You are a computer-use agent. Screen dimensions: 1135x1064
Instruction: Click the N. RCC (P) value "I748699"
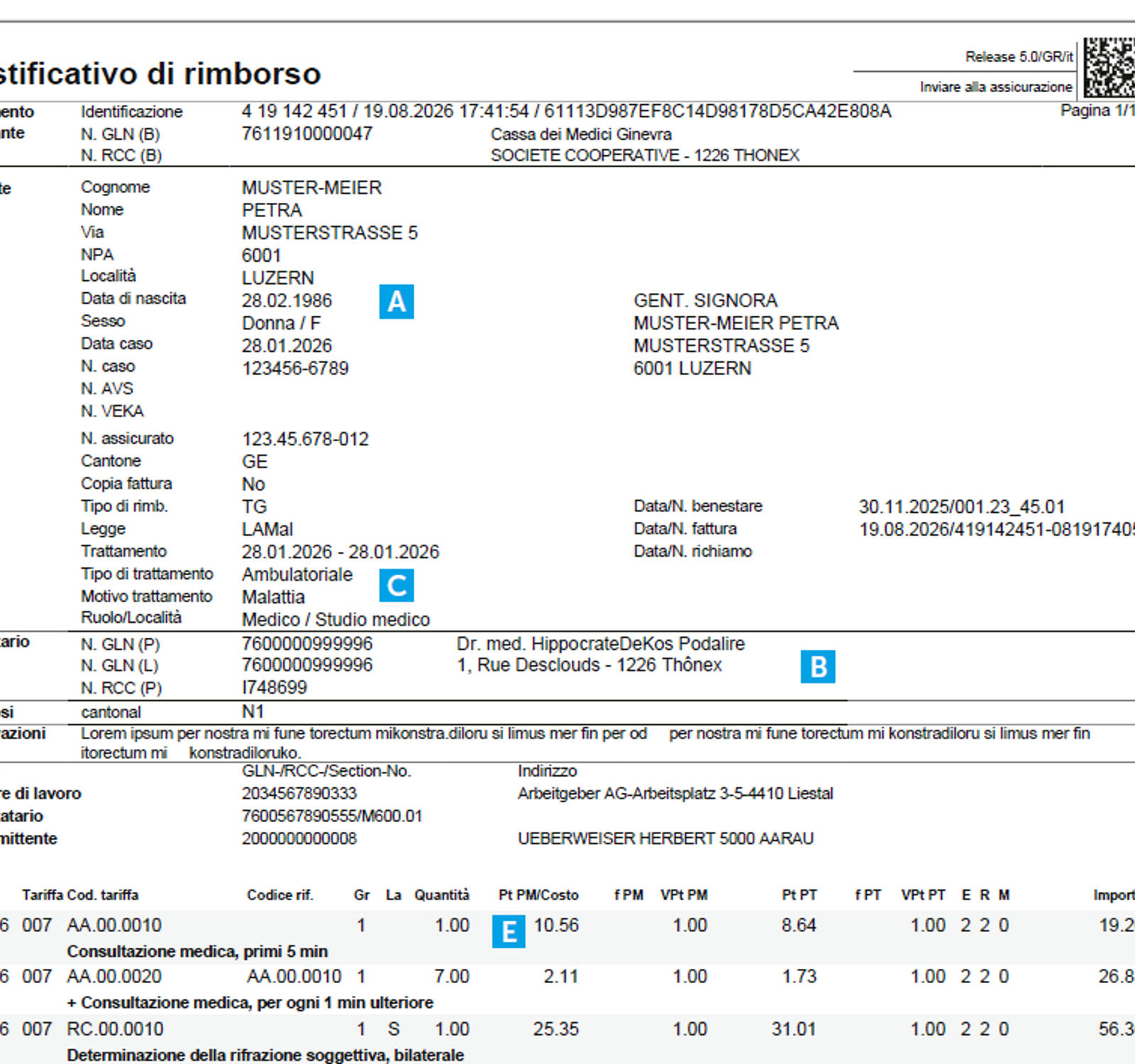tap(275, 688)
